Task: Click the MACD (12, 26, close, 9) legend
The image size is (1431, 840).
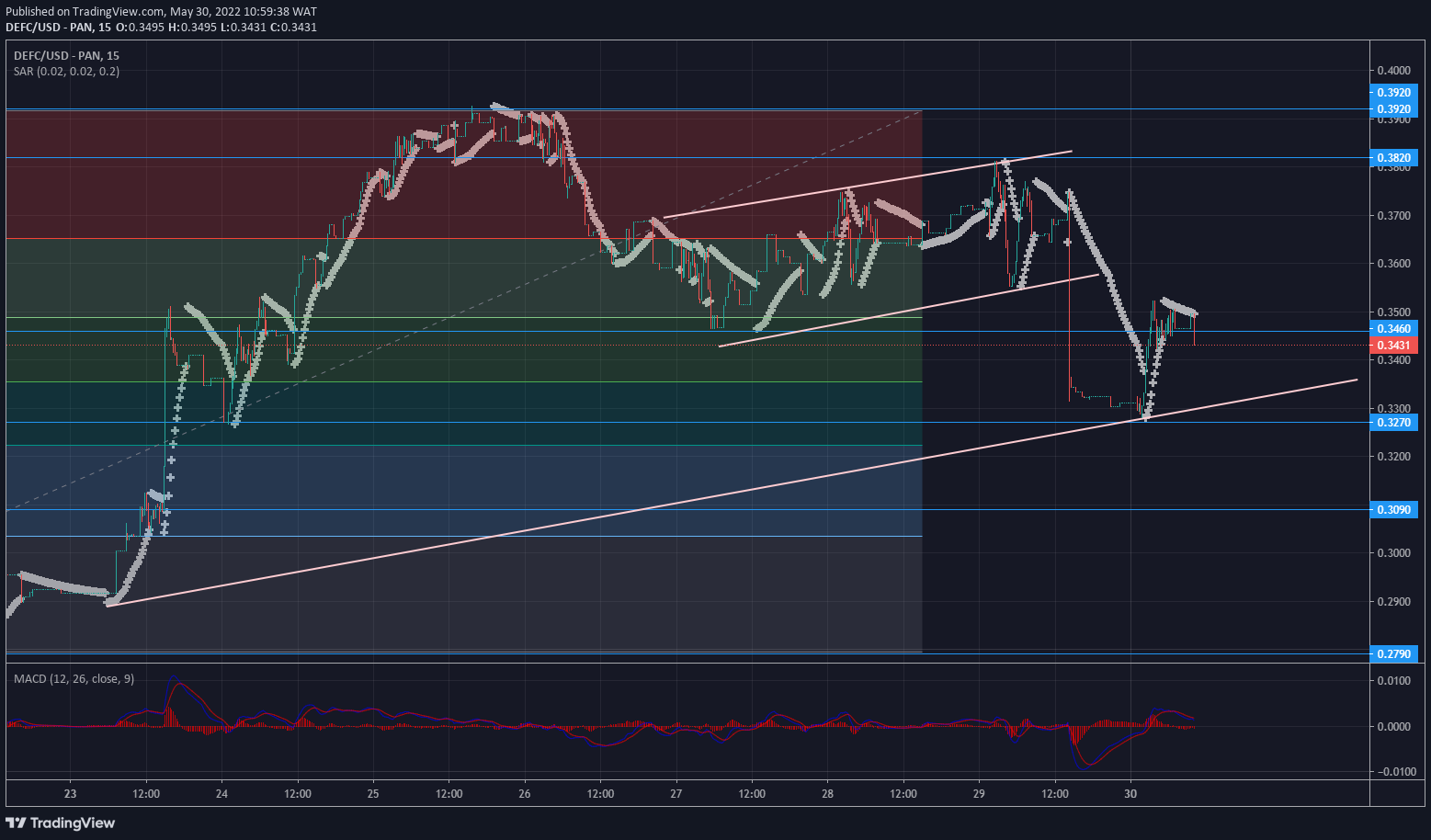Action: 74,678
